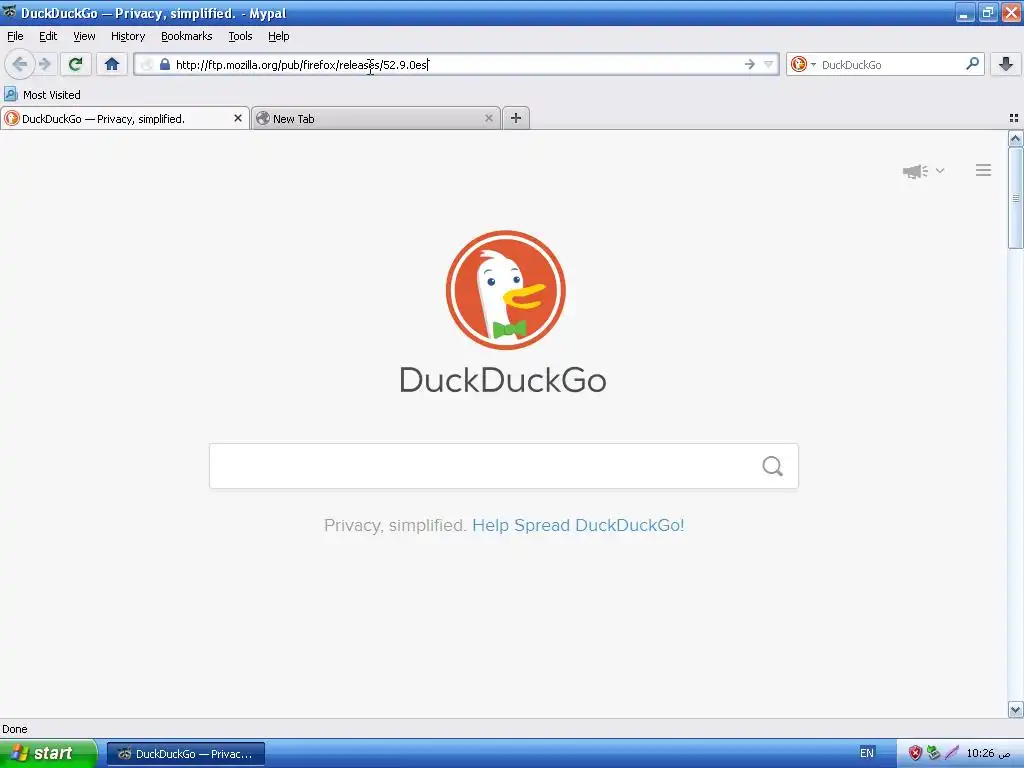
Task: Click the padlock site identity icon
Action: click(165, 64)
